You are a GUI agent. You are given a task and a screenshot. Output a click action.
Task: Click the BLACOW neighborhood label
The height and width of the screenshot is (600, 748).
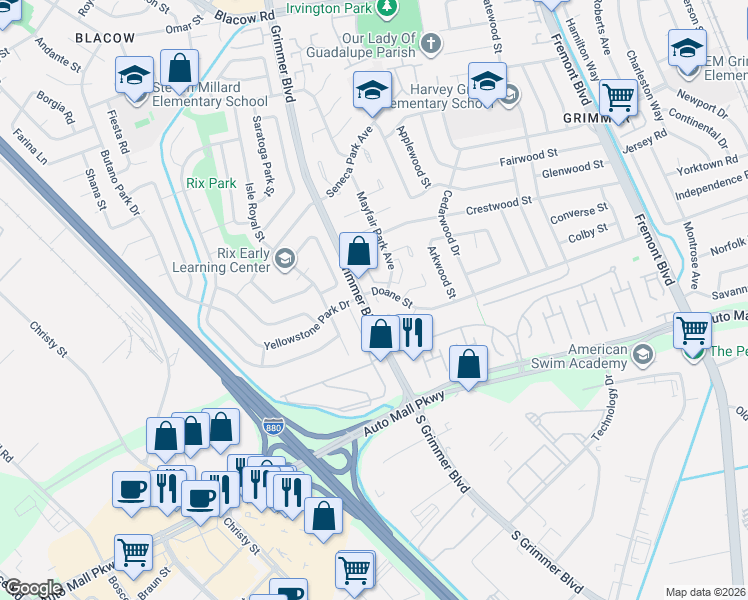coord(105,38)
